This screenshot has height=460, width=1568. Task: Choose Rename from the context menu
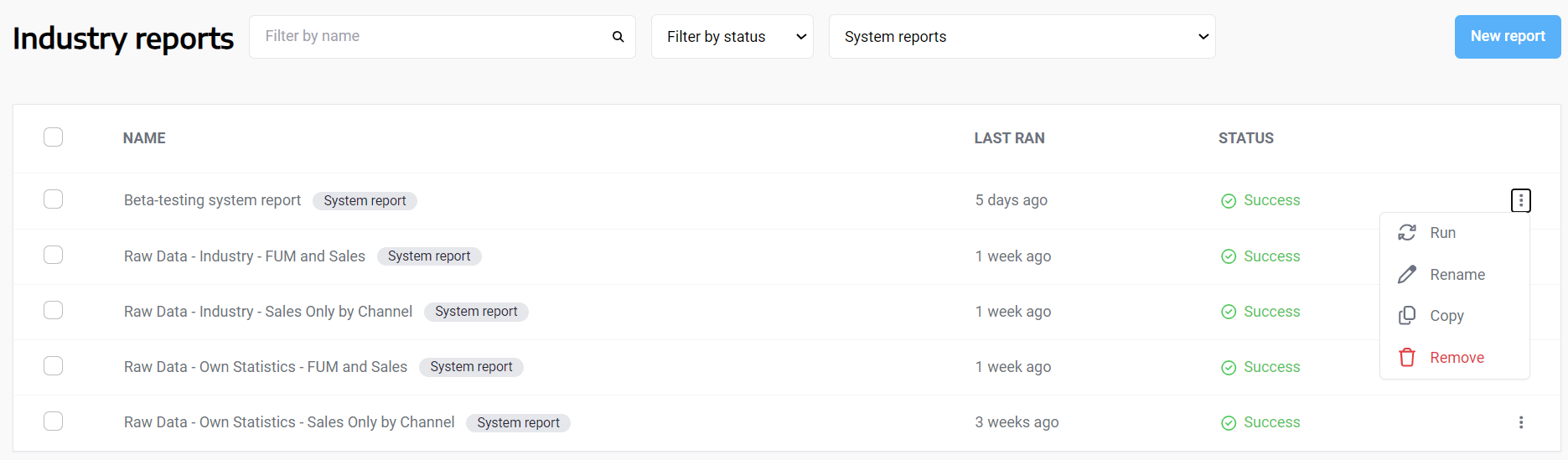click(1457, 275)
